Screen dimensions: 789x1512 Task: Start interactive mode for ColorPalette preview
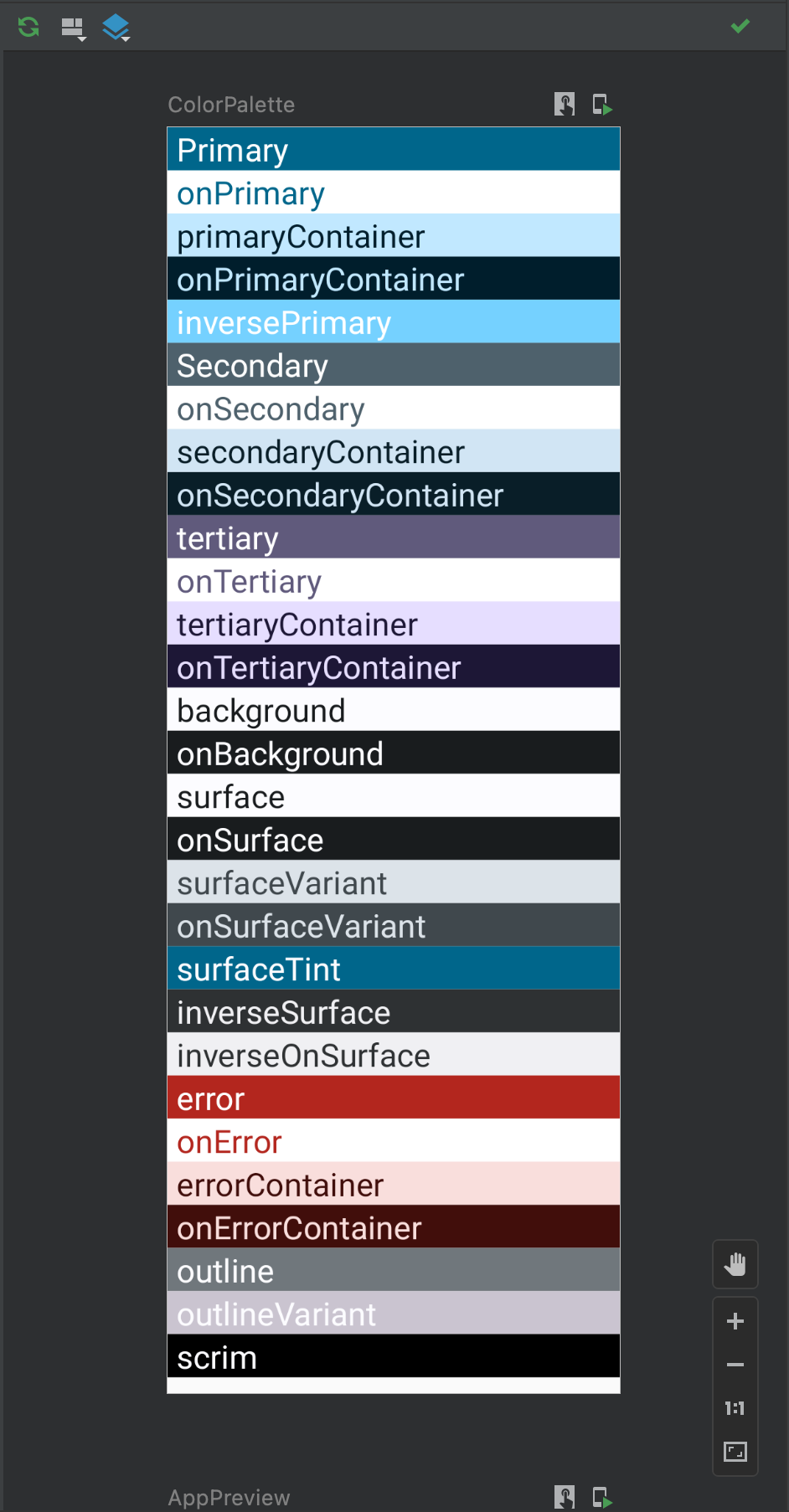coord(565,105)
